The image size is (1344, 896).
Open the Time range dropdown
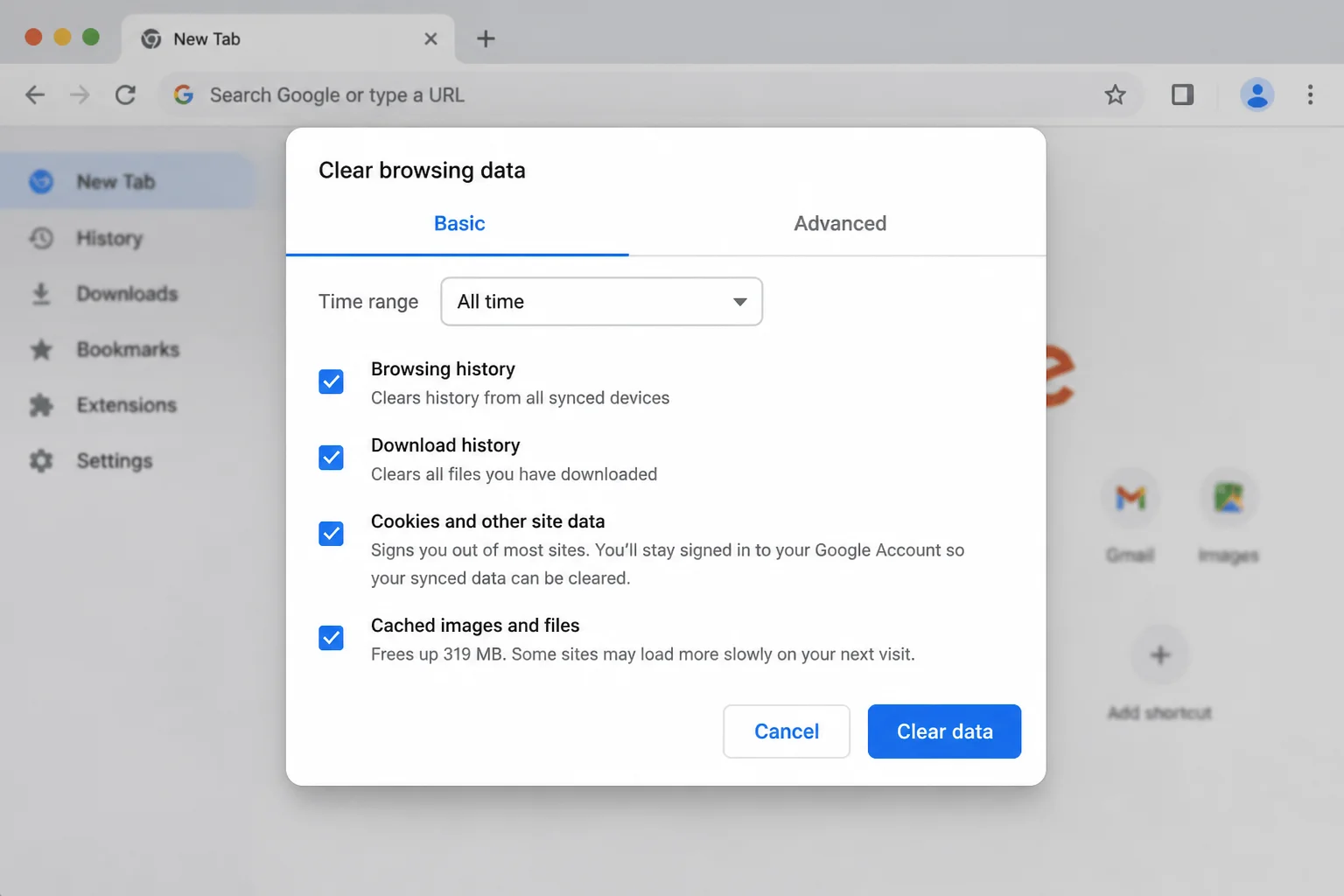click(601, 302)
